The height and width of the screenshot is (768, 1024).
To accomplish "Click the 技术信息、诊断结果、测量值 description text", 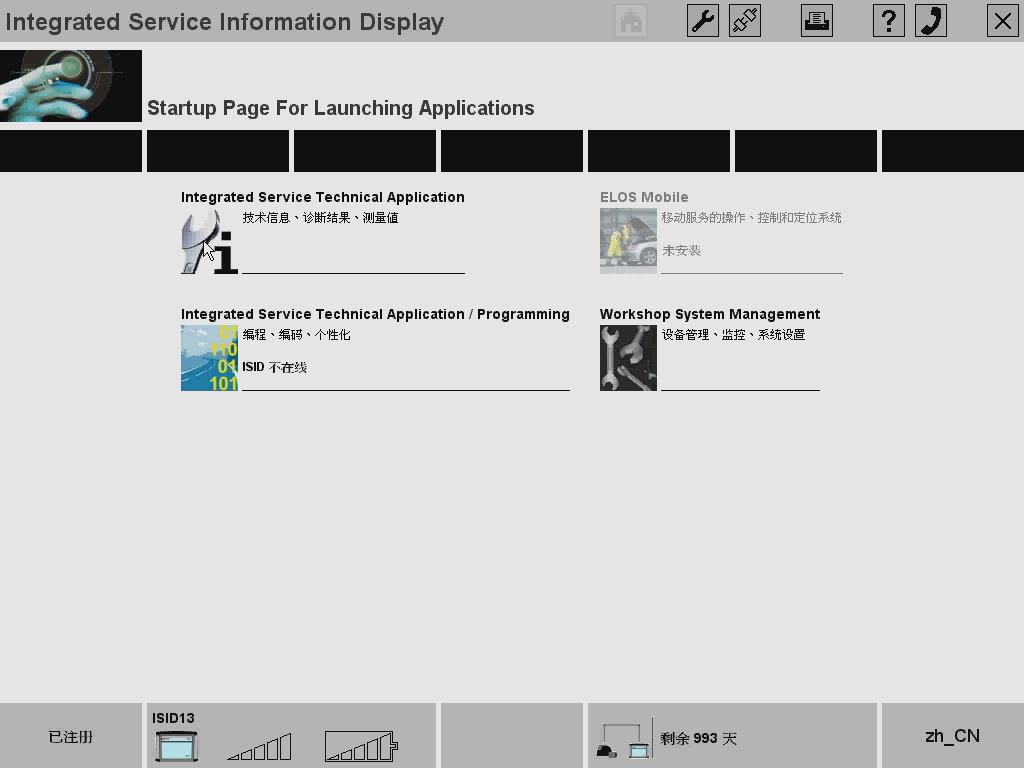I will [x=321, y=217].
